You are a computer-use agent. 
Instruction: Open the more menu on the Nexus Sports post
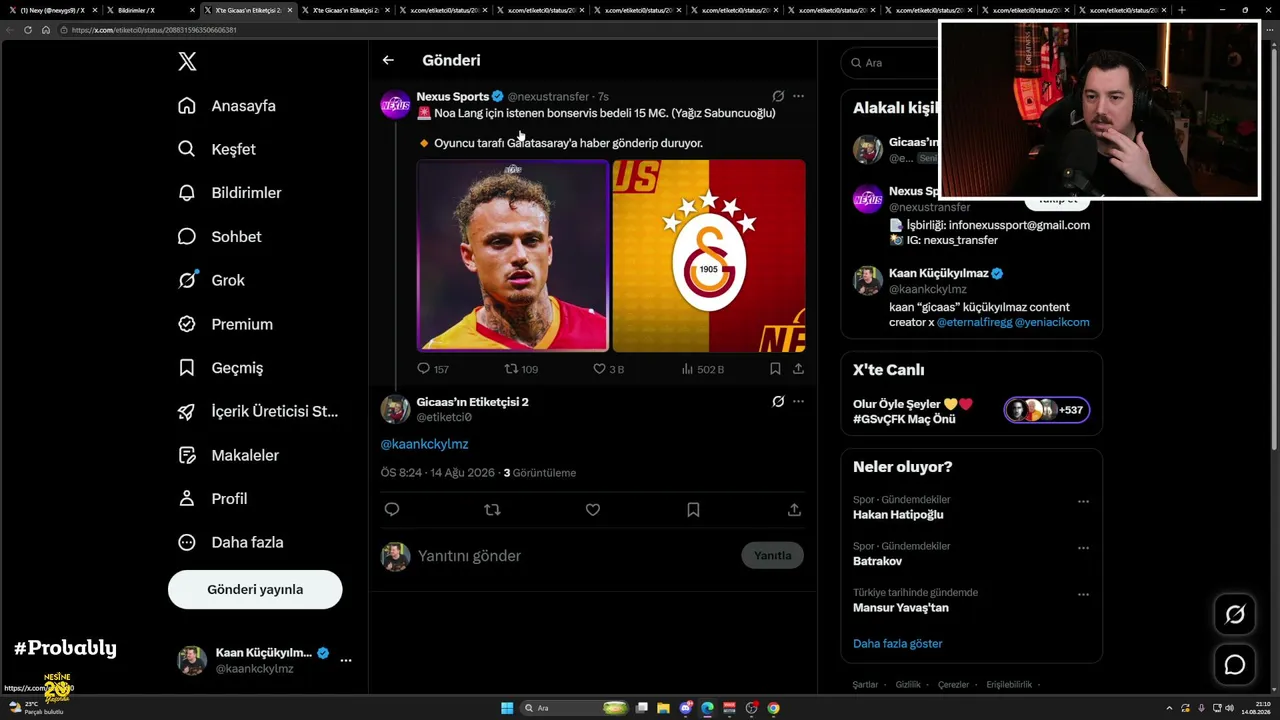[x=798, y=96]
